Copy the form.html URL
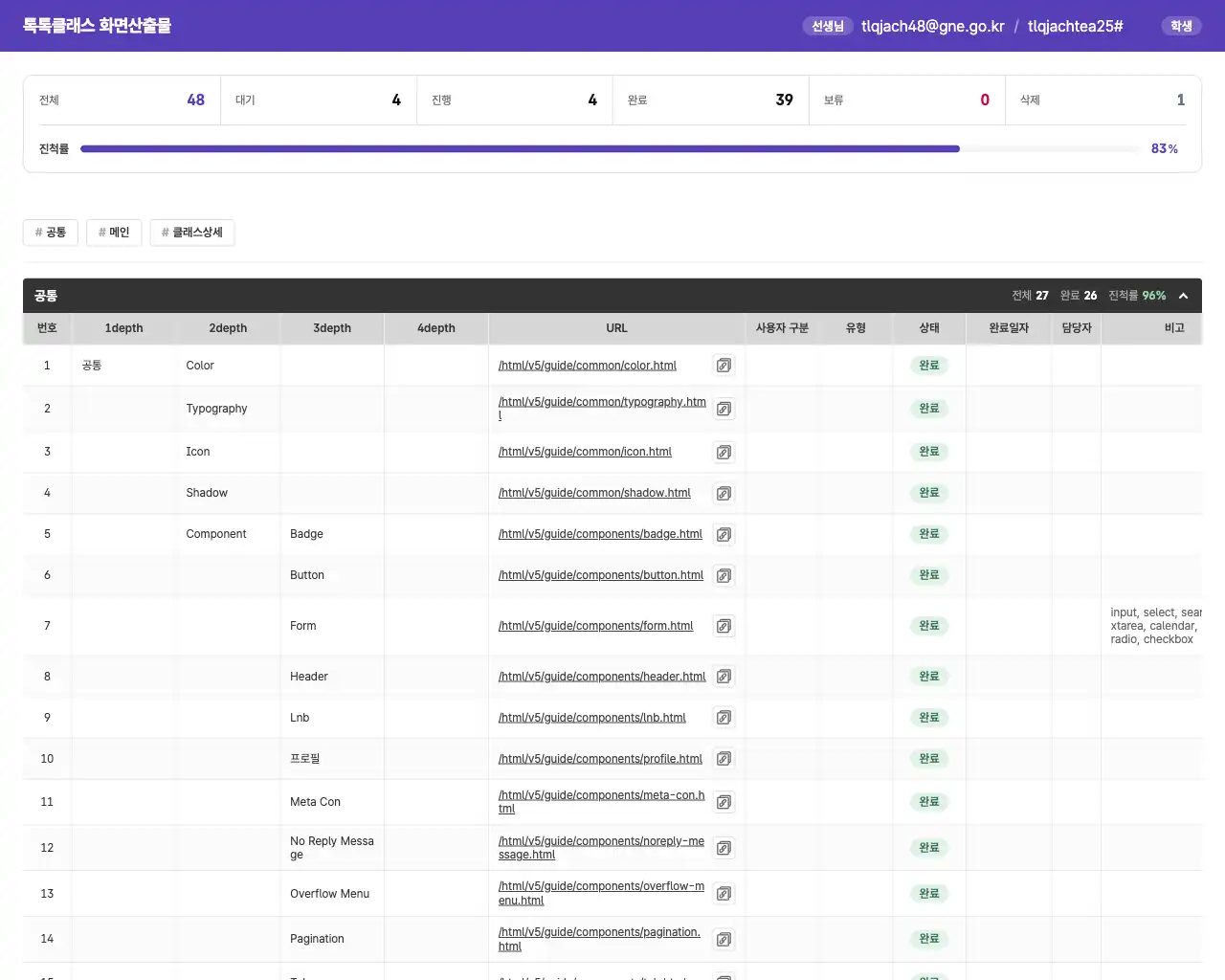 (x=724, y=626)
